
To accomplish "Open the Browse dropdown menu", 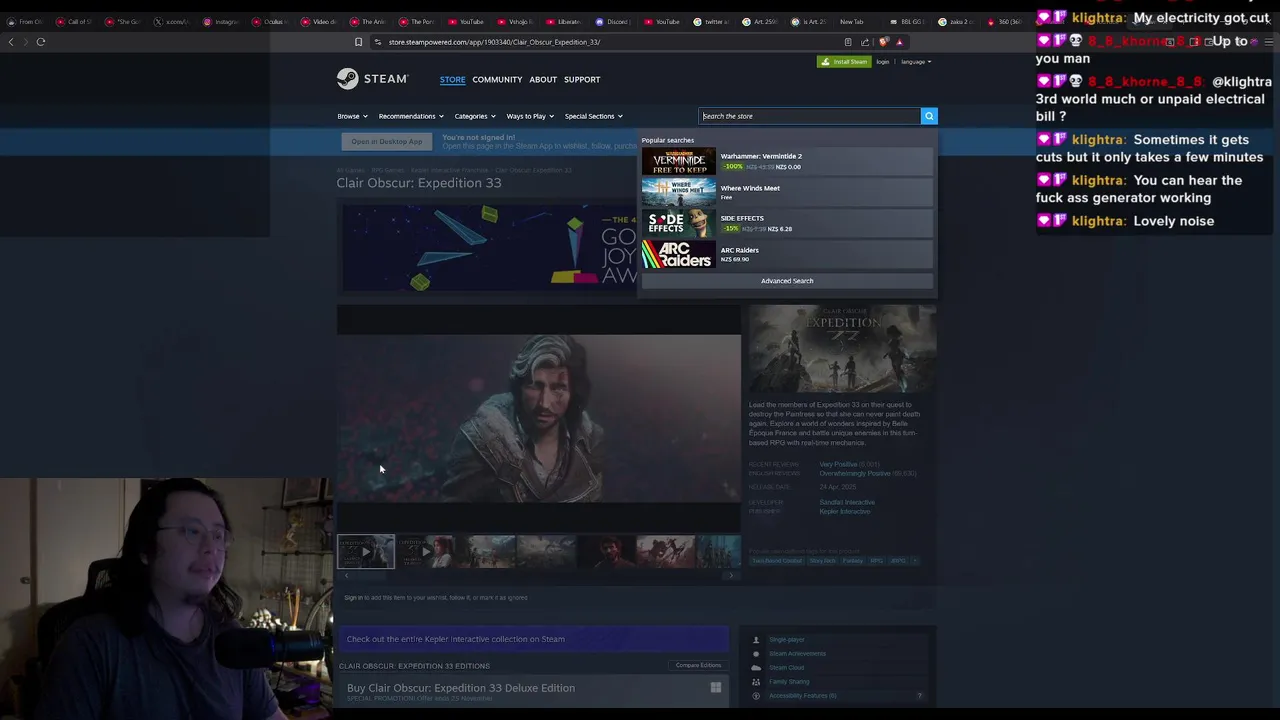I will point(352,116).
